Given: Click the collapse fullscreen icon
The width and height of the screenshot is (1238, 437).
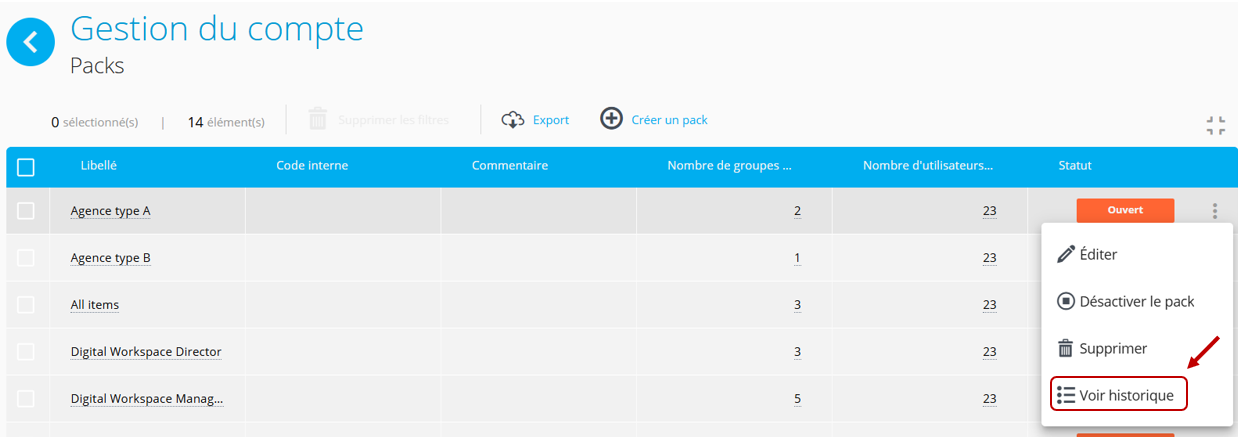Looking at the screenshot, I should pos(1216,126).
